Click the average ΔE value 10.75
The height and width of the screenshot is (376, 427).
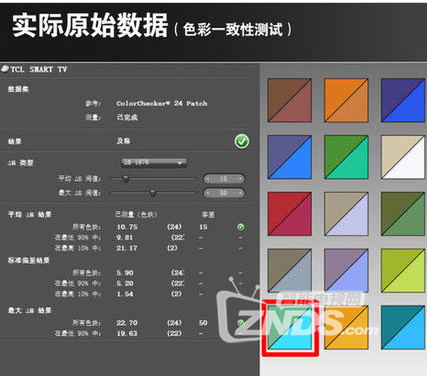point(127,227)
